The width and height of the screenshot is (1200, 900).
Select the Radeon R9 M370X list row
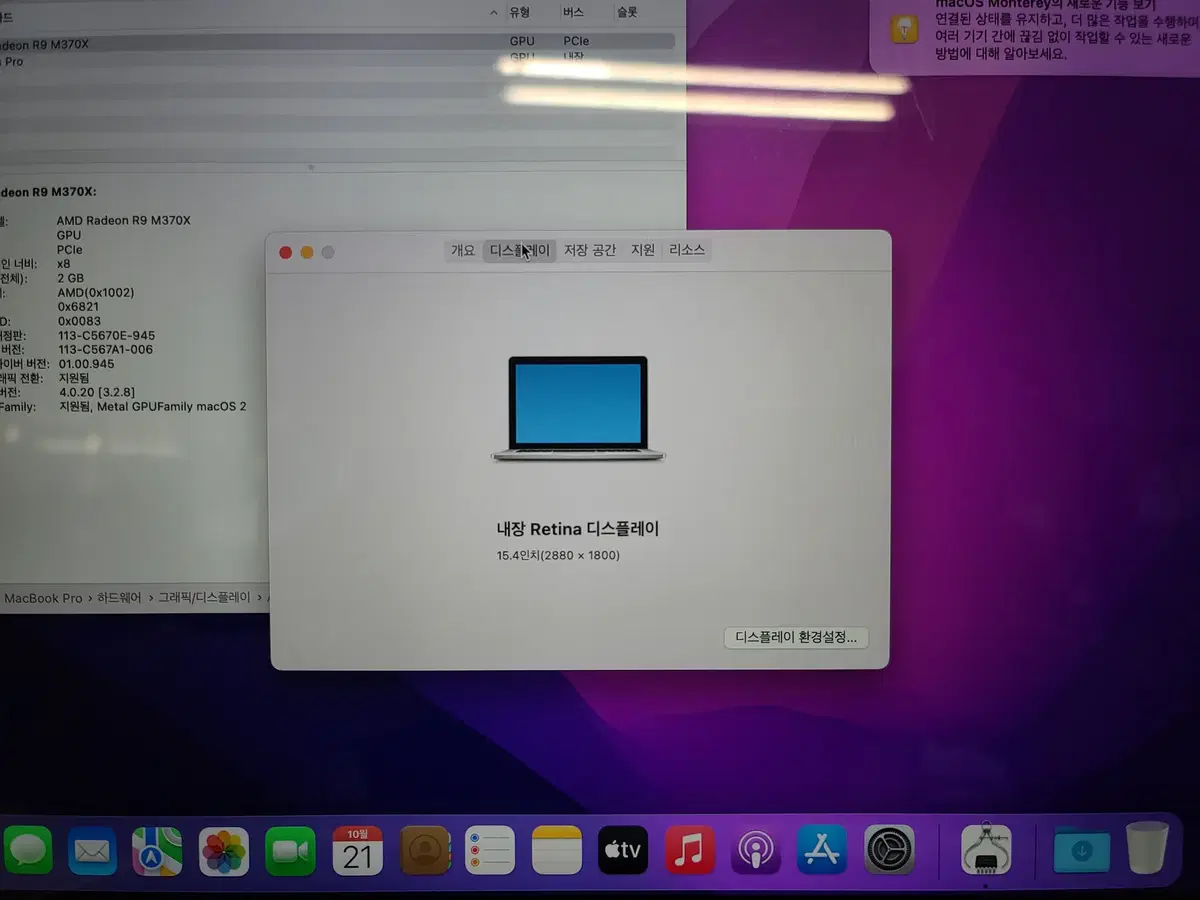pos(337,42)
